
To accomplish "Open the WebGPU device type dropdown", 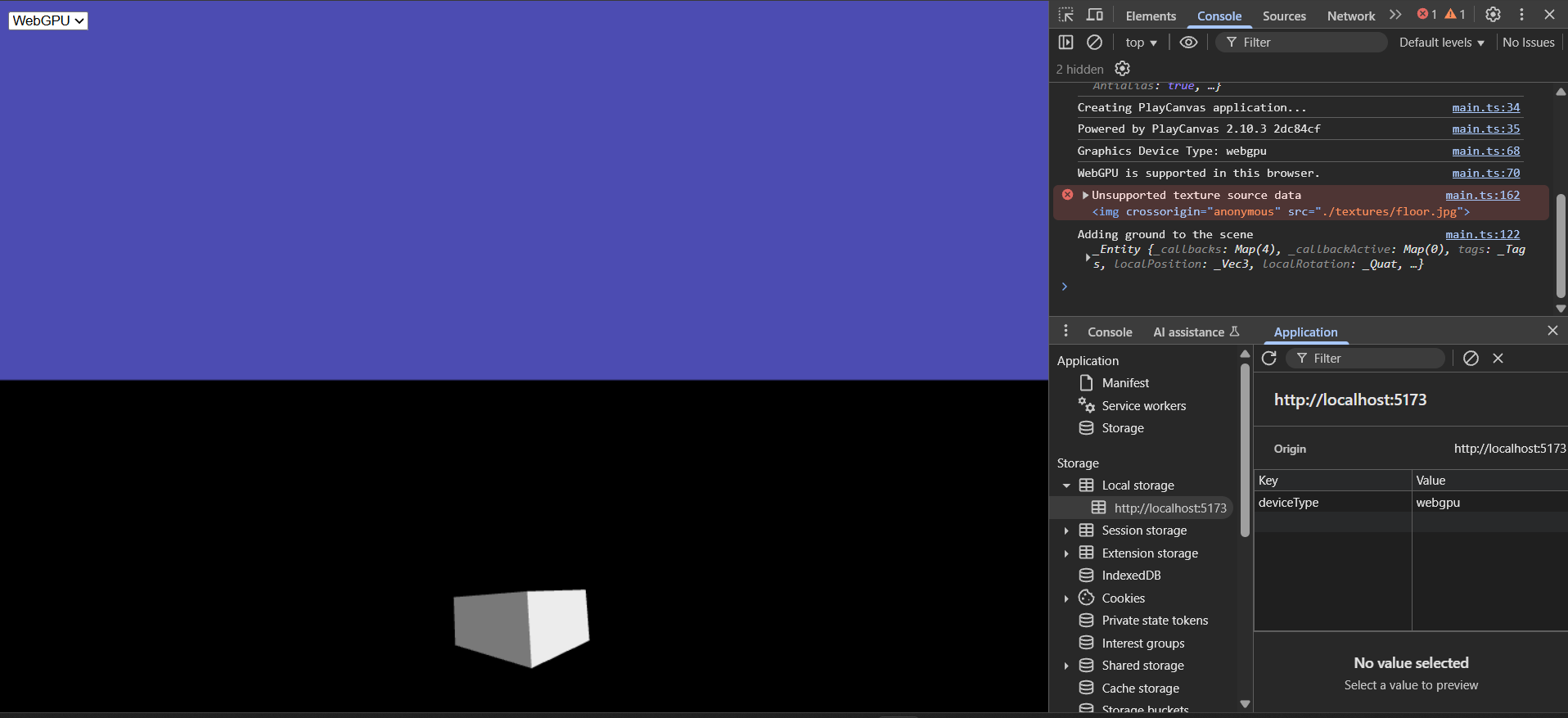I will click(48, 20).
